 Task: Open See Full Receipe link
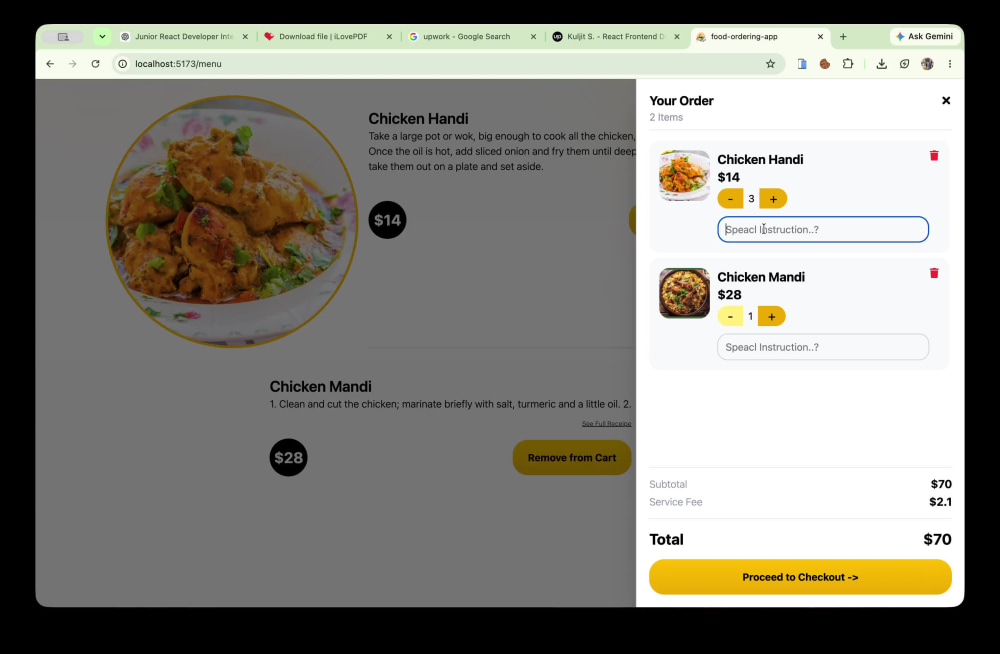tap(606, 424)
